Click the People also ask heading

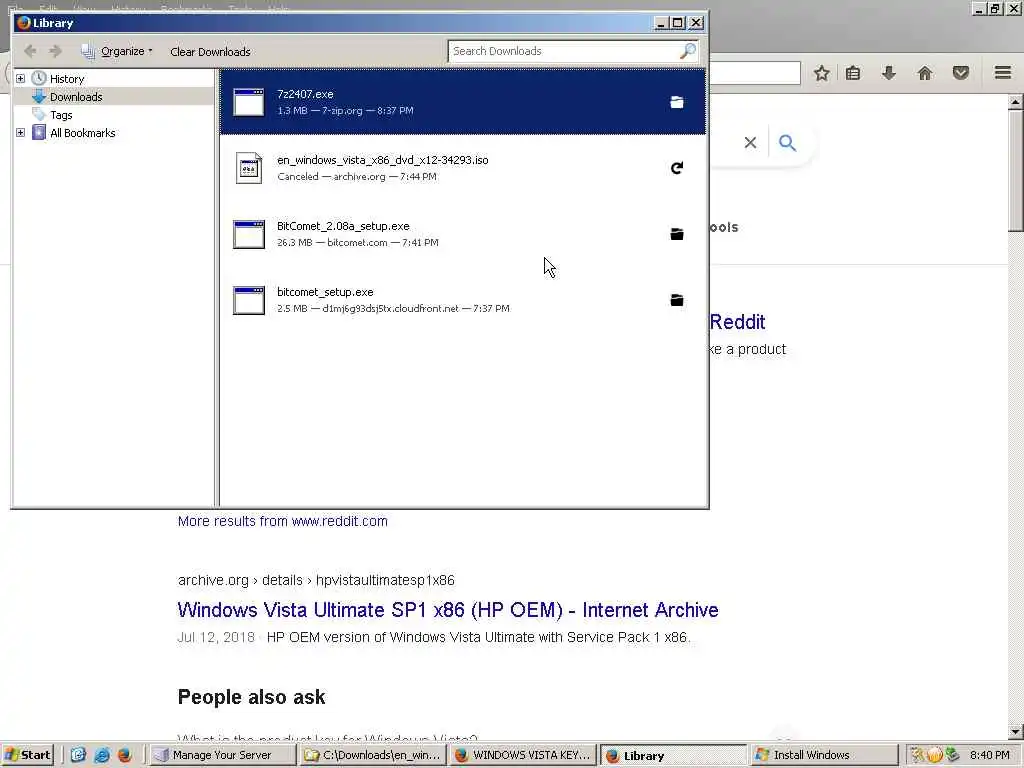click(x=251, y=697)
